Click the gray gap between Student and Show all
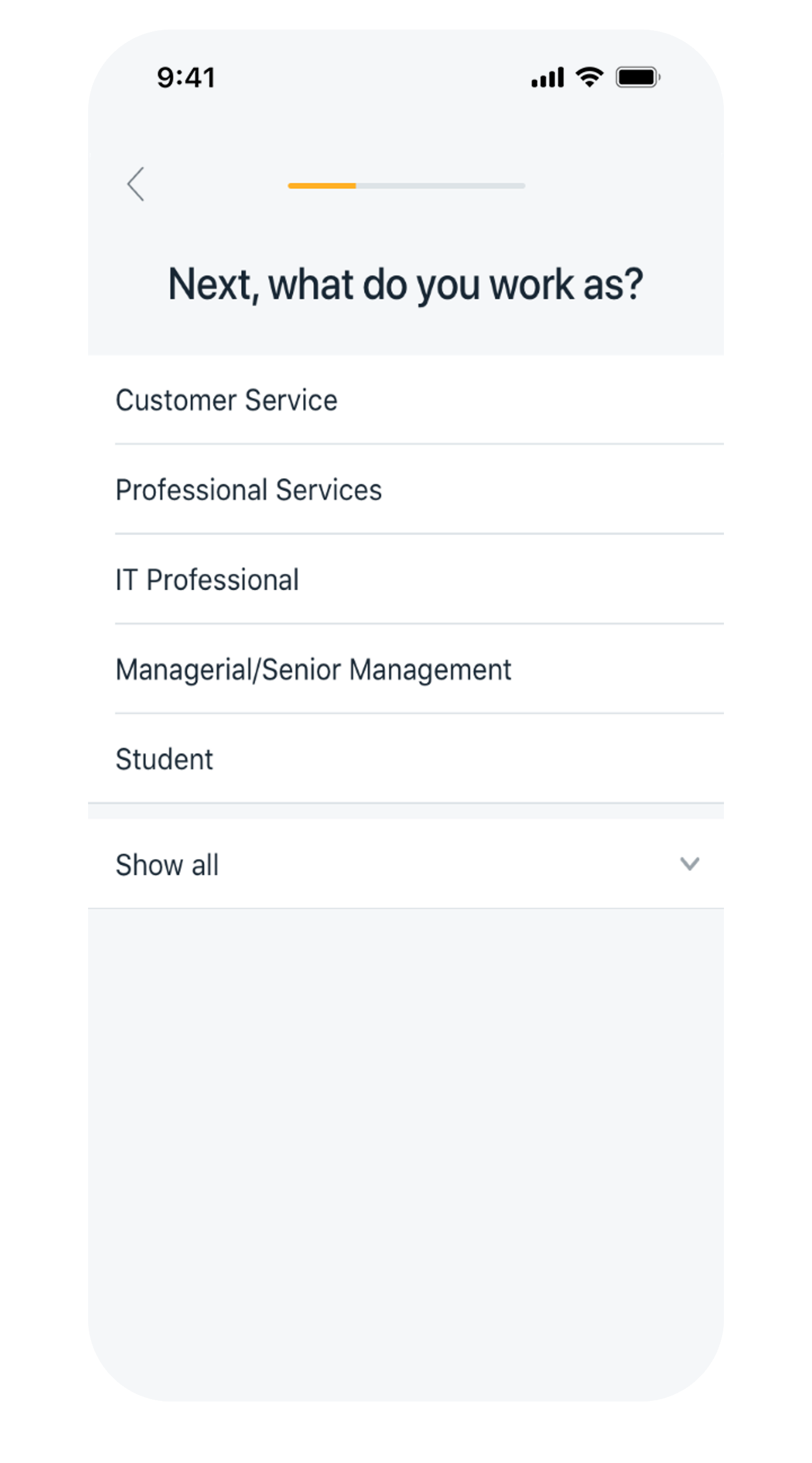This screenshot has width=812, height=1463. 405,812
